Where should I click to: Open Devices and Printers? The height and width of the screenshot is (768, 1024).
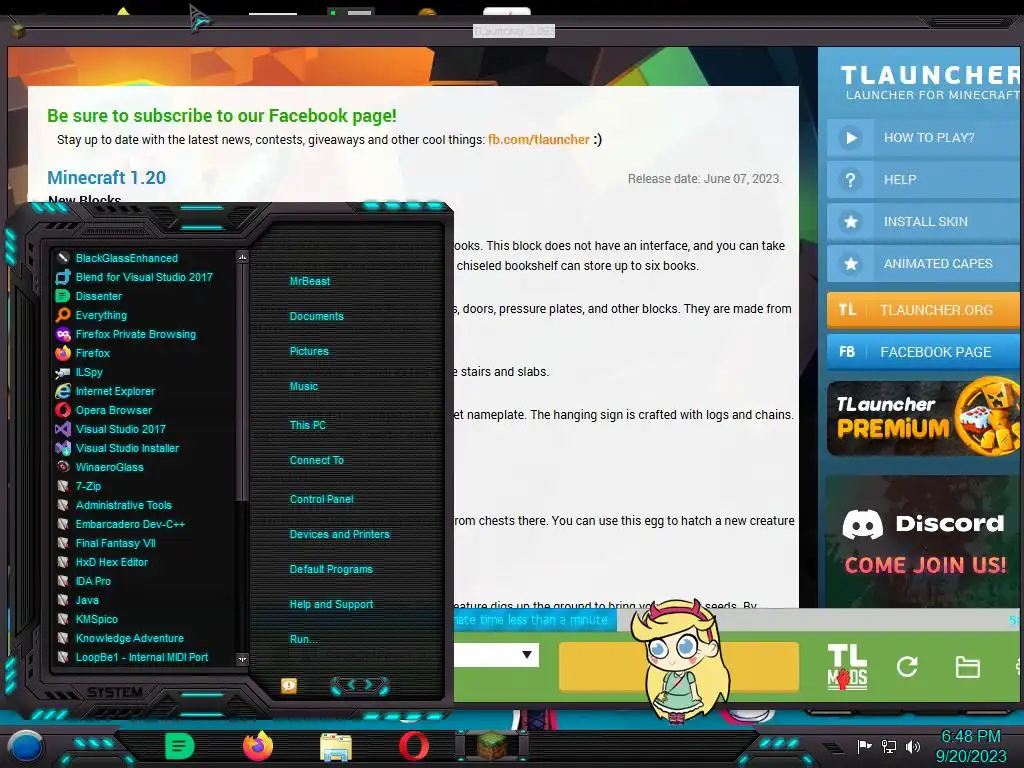click(x=340, y=534)
